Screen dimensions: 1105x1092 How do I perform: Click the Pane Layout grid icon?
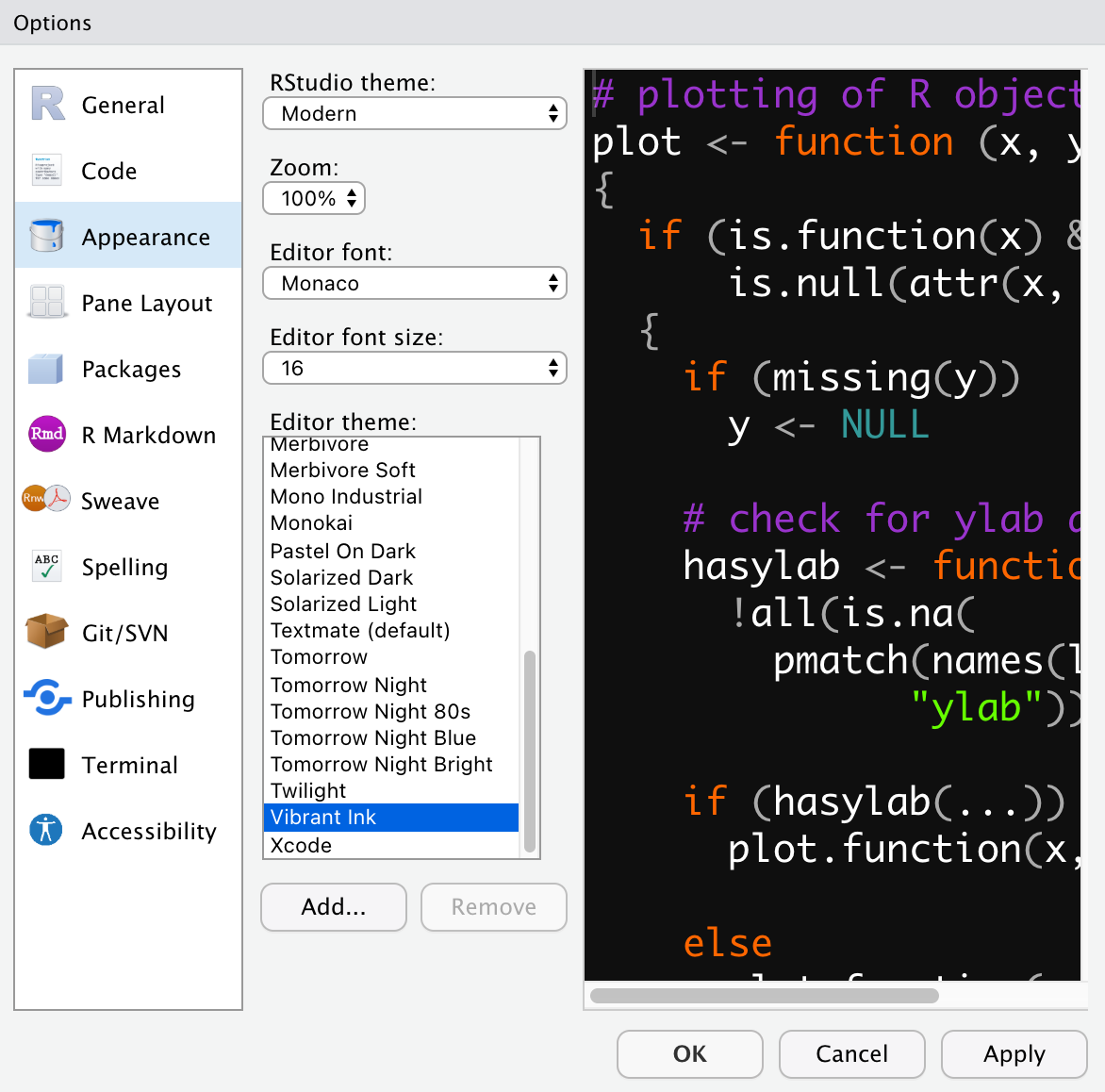pyautogui.click(x=47, y=302)
